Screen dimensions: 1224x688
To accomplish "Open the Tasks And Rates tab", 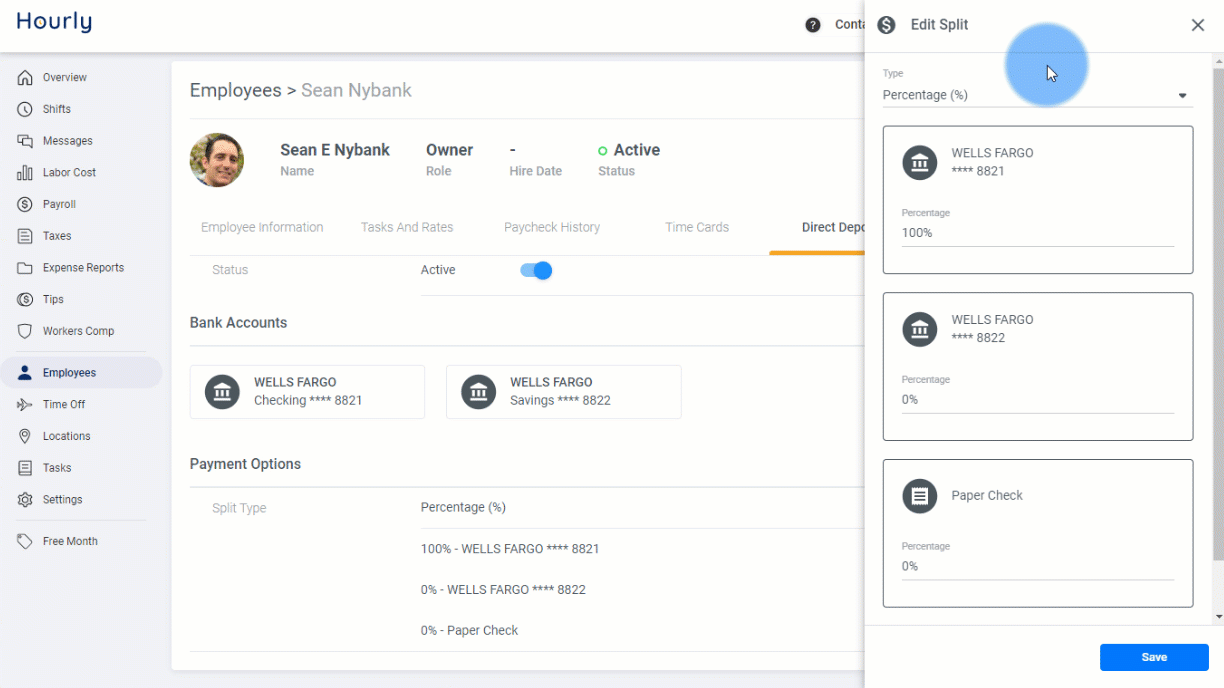I will pos(407,227).
